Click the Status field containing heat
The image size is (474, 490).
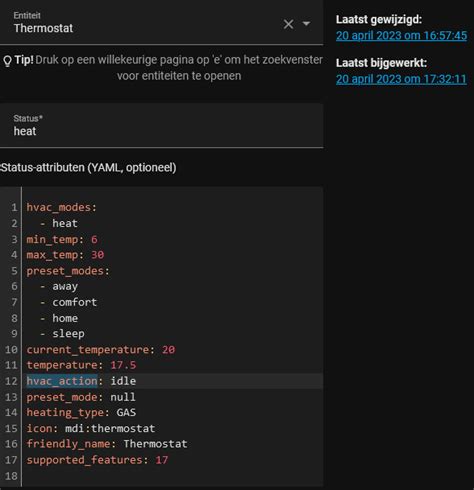[161, 125]
